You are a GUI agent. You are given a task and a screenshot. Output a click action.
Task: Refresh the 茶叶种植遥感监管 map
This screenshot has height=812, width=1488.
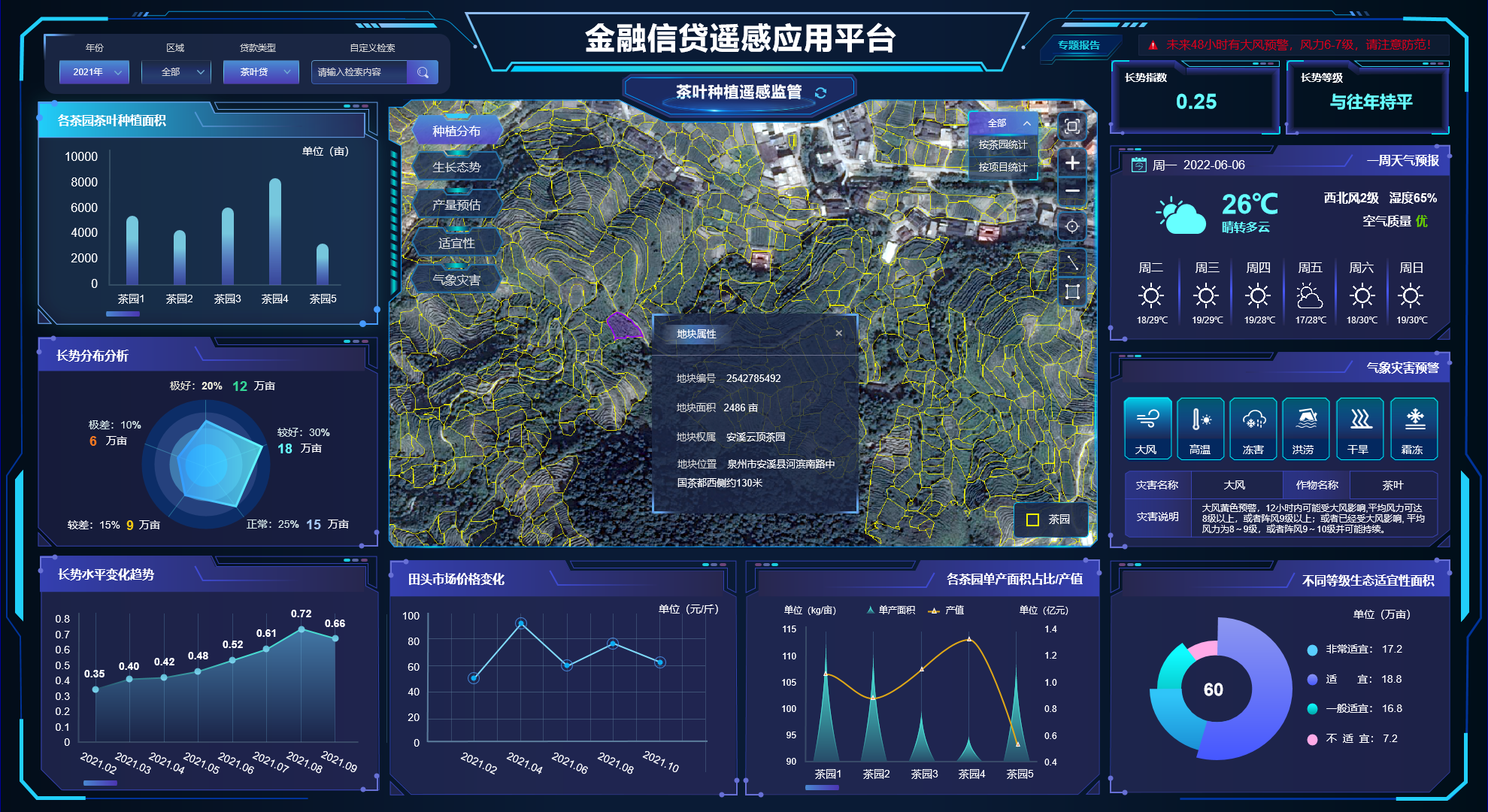click(x=820, y=92)
